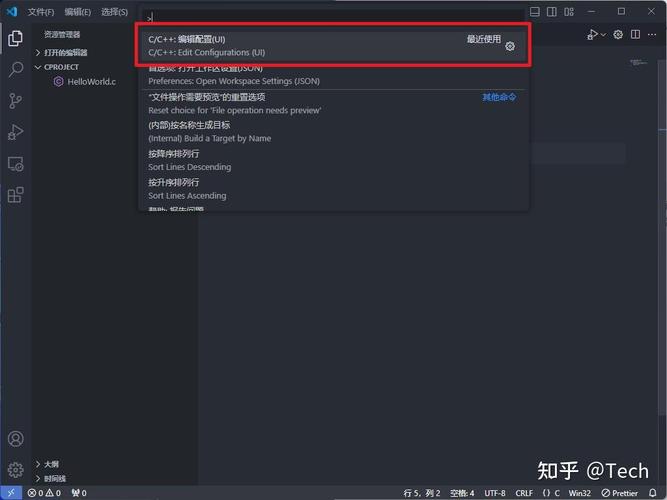This screenshot has width=667, height=500.
Task: Select Sort Lines Descending command
Action: point(334,160)
